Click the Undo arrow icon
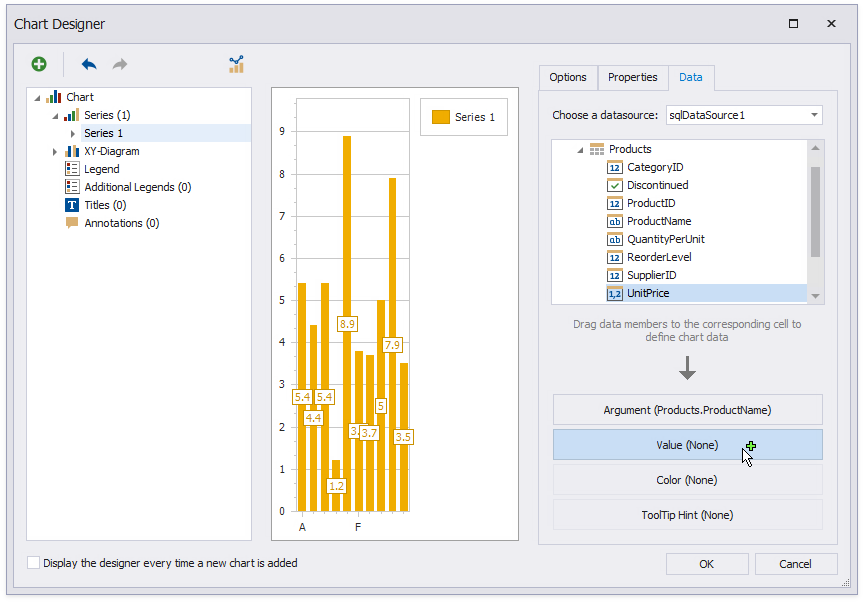Viewport: 864px width, 603px height. click(x=88, y=64)
